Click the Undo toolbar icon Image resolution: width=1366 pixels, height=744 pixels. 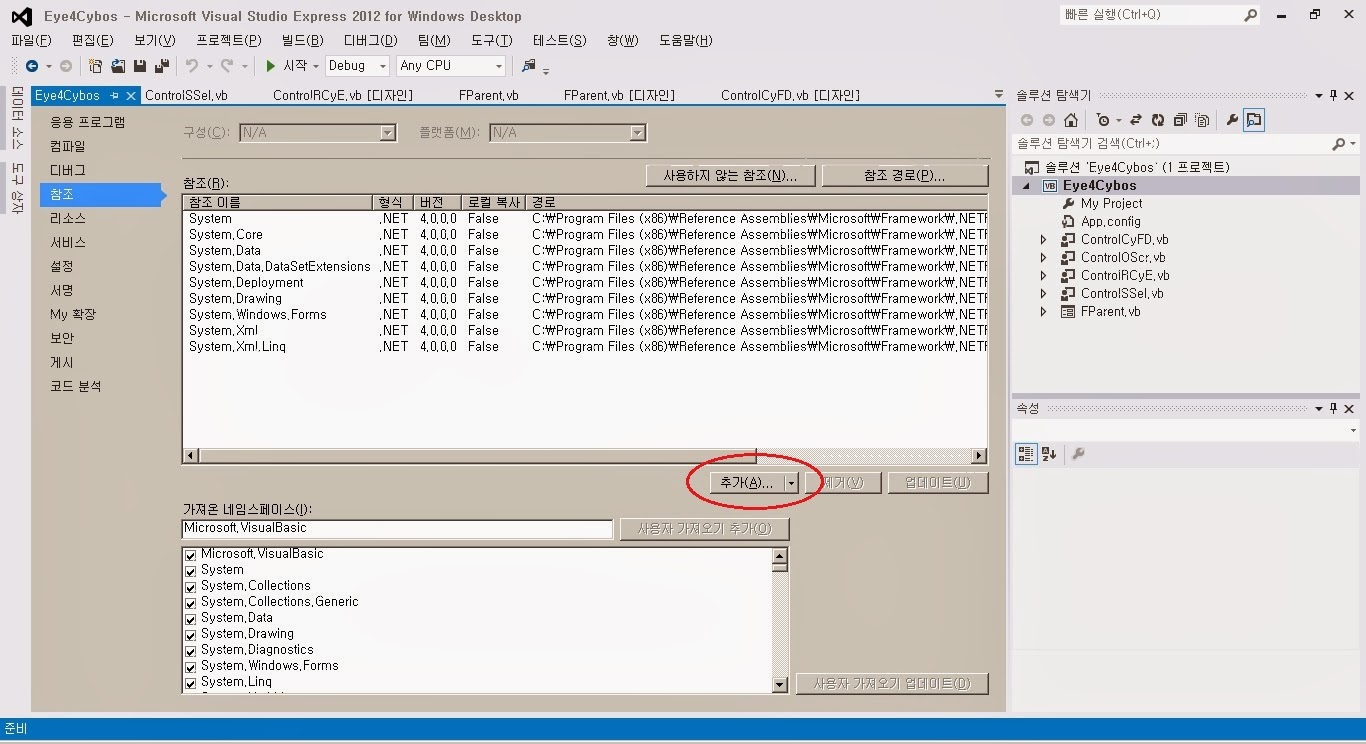193,65
